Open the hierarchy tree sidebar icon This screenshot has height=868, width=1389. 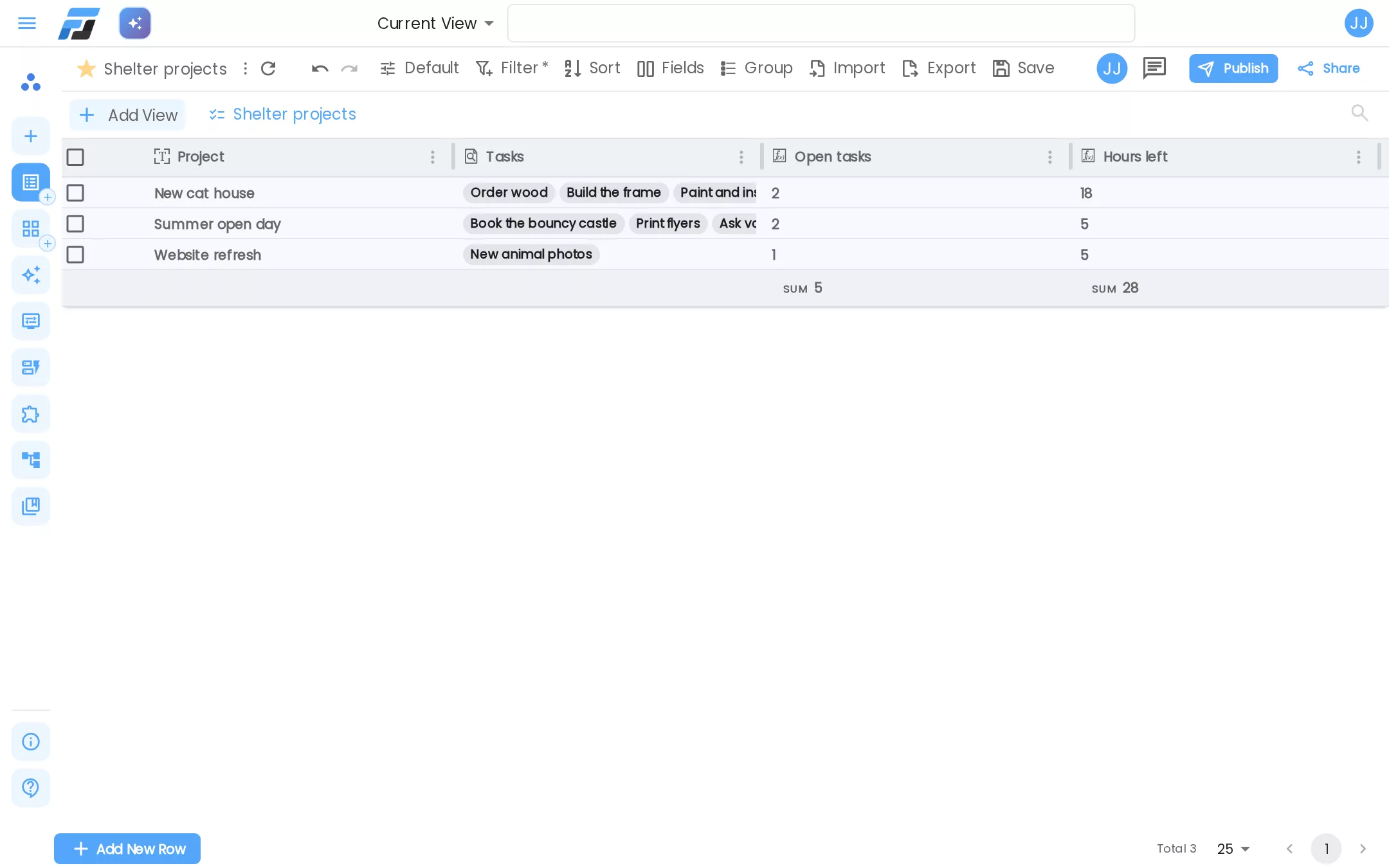click(30, 460)
